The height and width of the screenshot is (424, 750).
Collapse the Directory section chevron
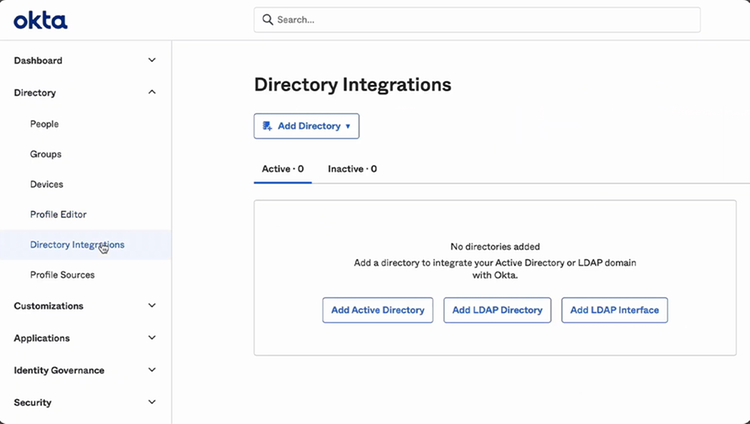coord(152,92)
